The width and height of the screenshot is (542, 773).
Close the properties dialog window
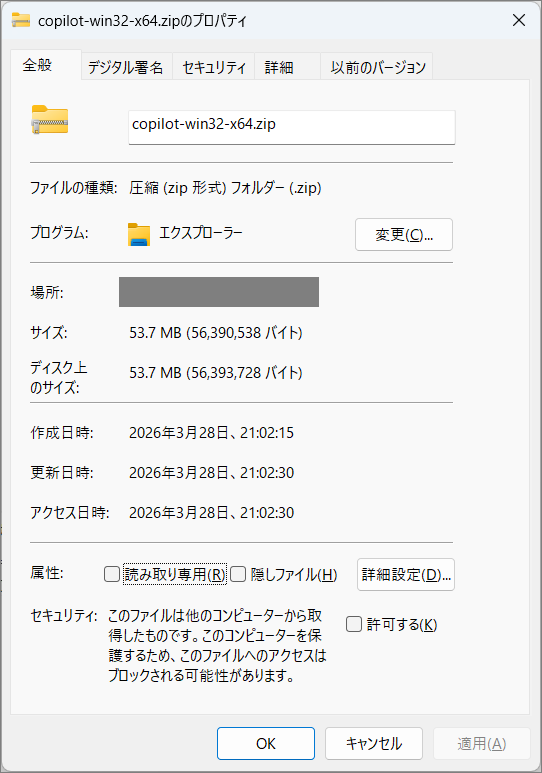519,20
